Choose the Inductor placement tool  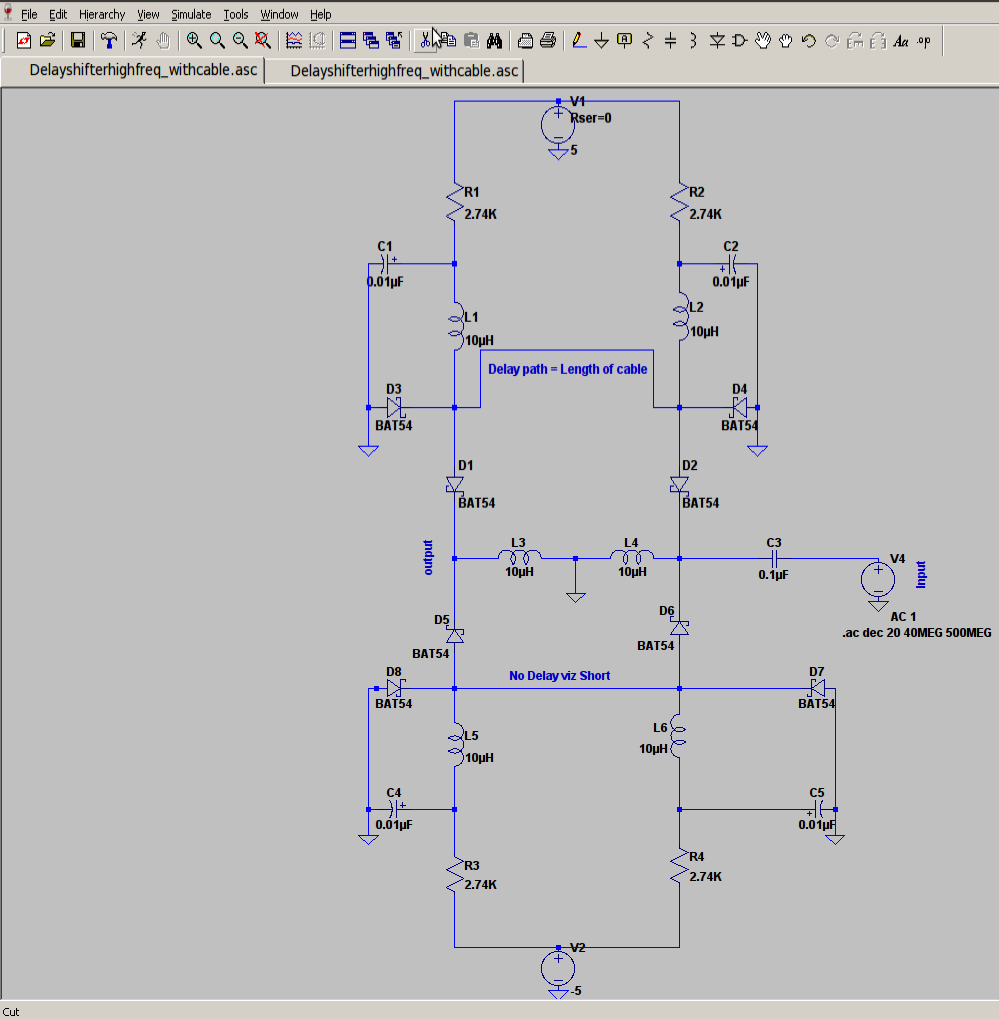(x=694, y=41)
